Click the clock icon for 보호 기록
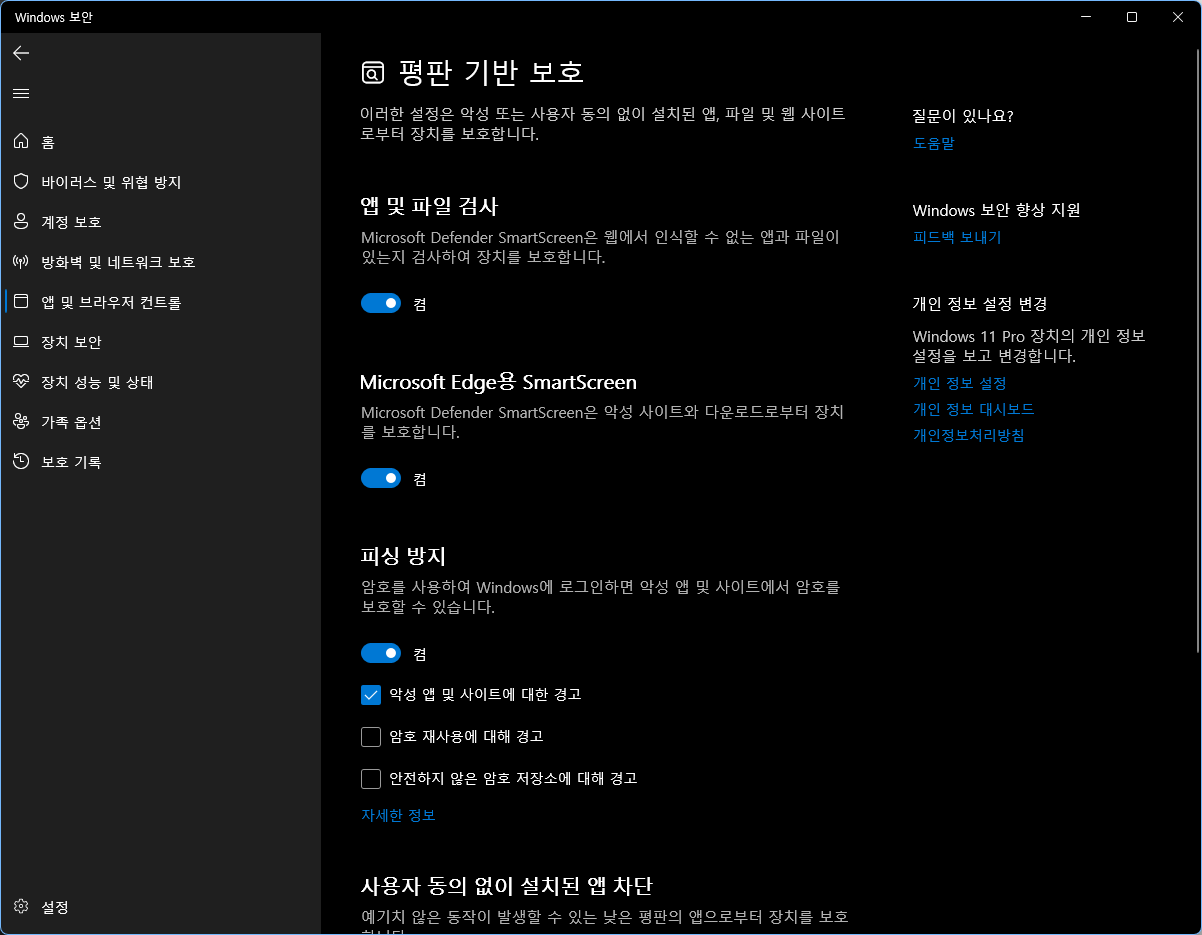 click(21, 462)
